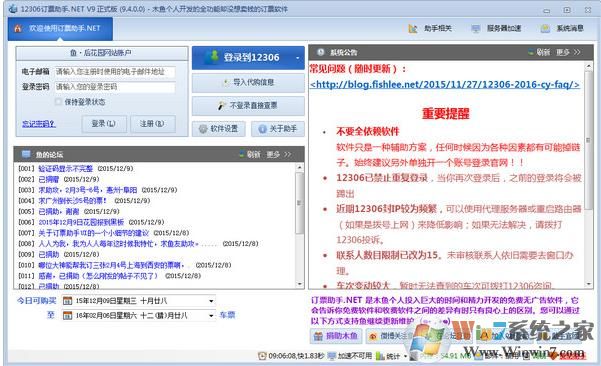The height and width of the screenshot is (366, 601).
Task: Click the app logo in title bar
Action: coord(13,8)
